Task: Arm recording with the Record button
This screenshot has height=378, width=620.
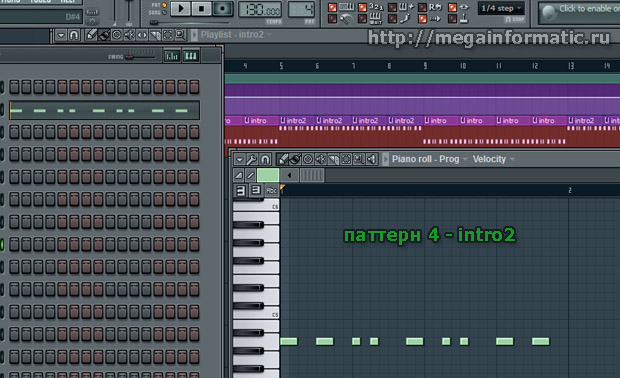Action: 222,8
